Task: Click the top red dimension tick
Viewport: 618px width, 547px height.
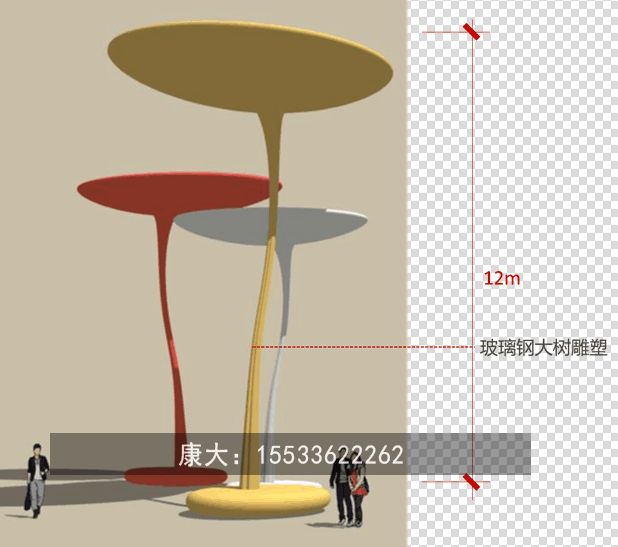Action: pyautogui.click(x=472, y=32)
